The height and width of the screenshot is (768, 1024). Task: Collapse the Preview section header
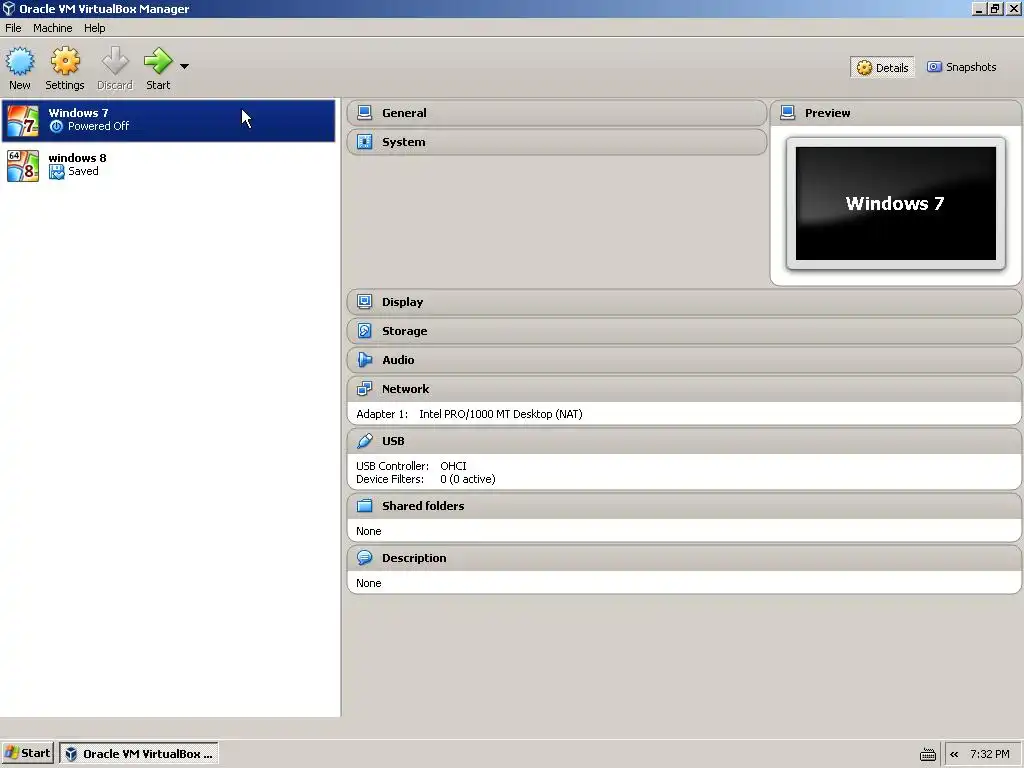tap(896, 113)
